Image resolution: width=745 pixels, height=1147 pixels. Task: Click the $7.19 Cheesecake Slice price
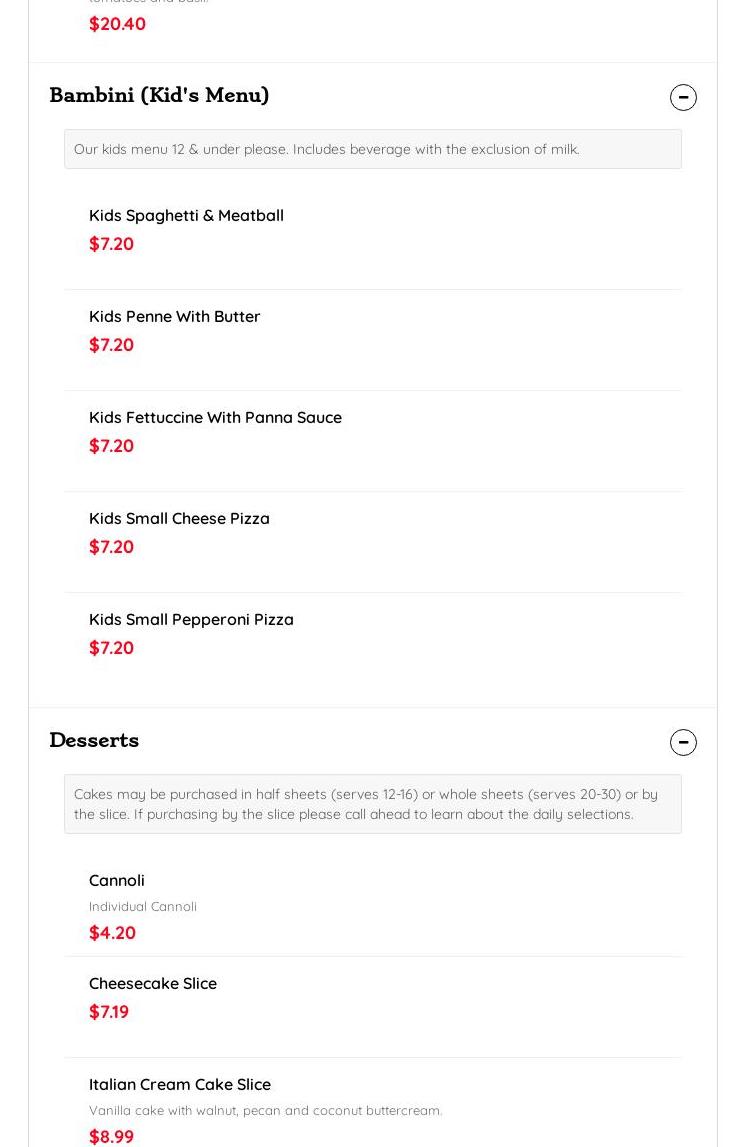[x=109, y=1012]
